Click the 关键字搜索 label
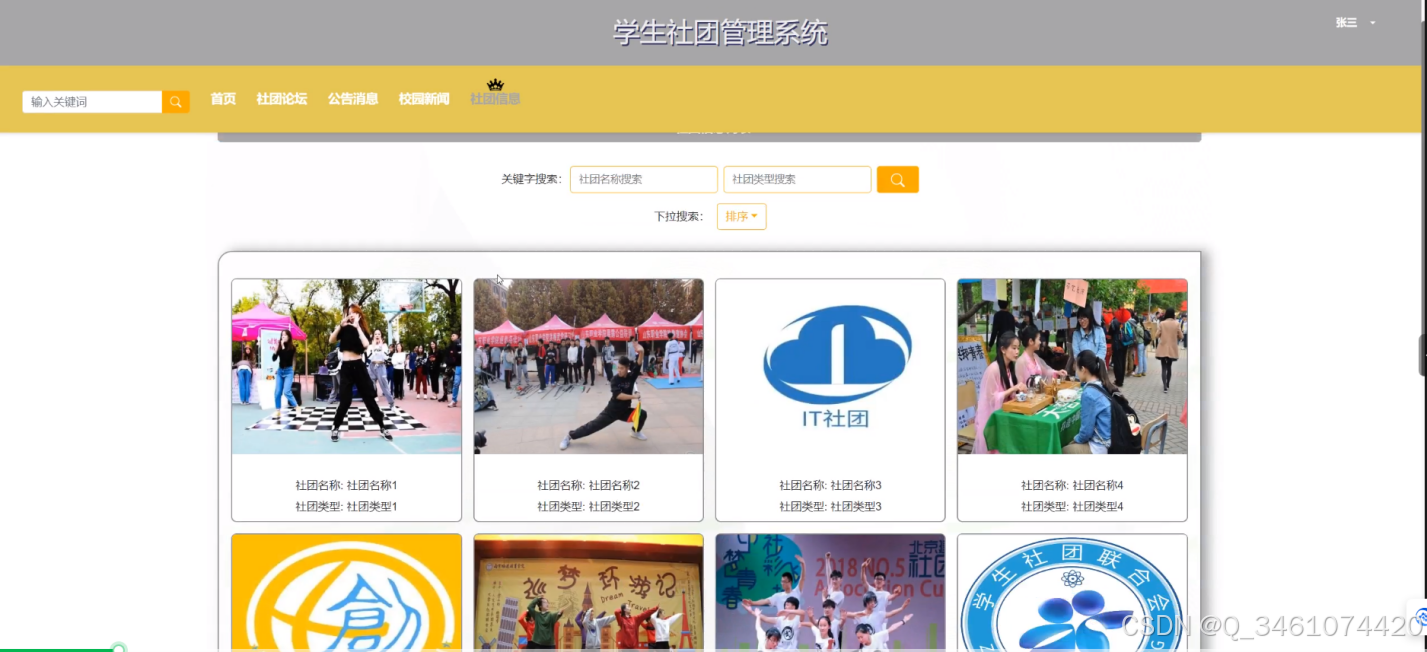 [531, 180]
